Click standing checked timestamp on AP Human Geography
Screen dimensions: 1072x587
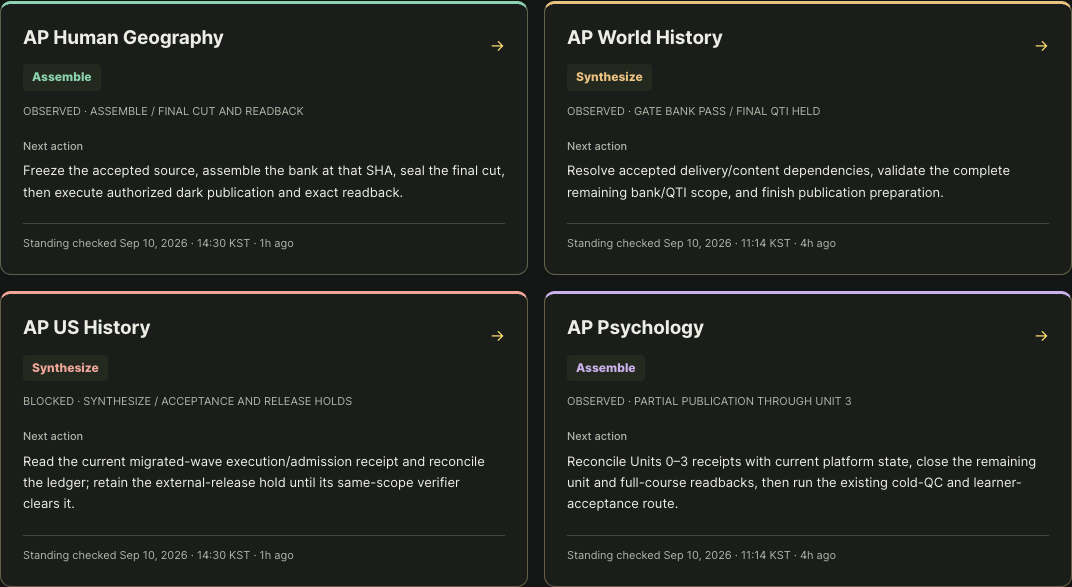coord(159,243)
